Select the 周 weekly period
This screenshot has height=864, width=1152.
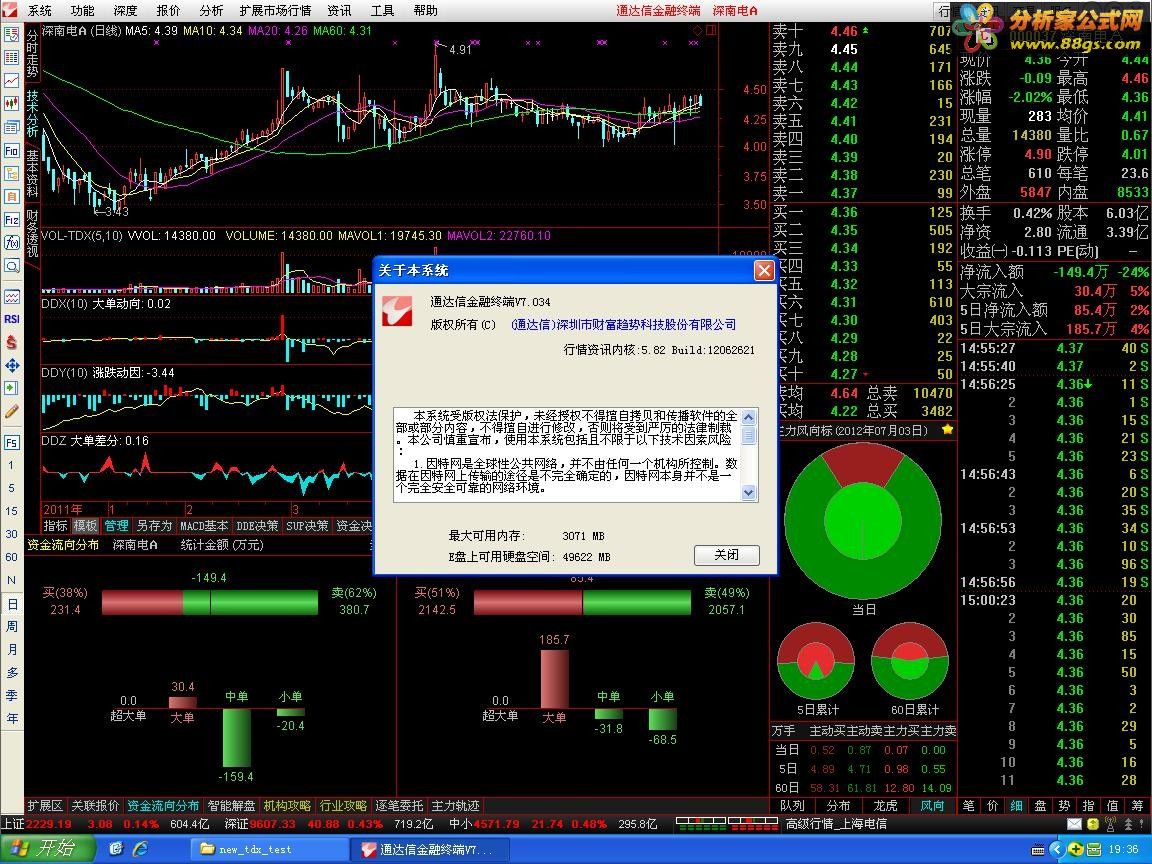pyautogui.click(x=12, y=627)
